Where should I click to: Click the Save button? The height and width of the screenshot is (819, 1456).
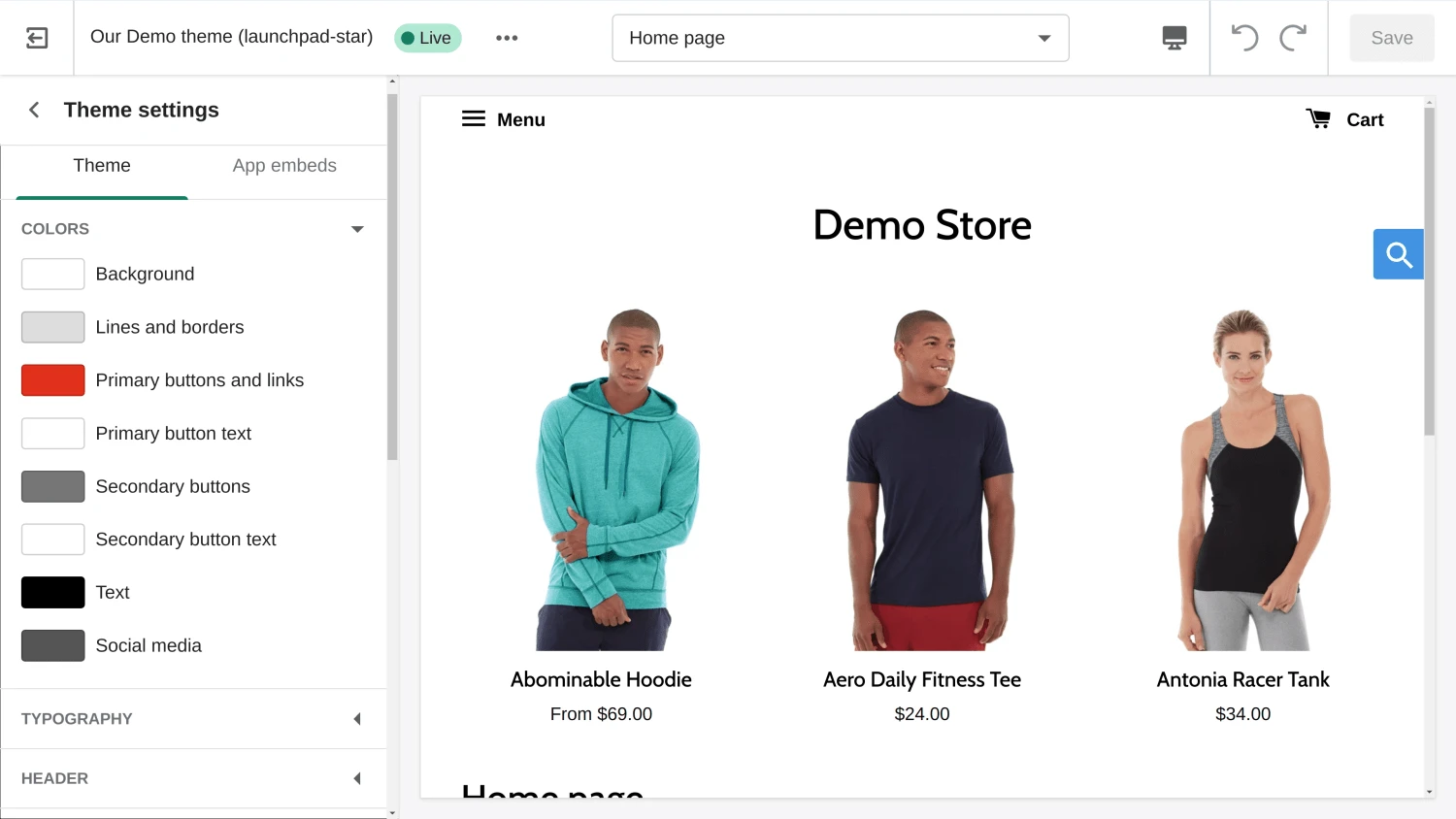tap(1391, 38)
